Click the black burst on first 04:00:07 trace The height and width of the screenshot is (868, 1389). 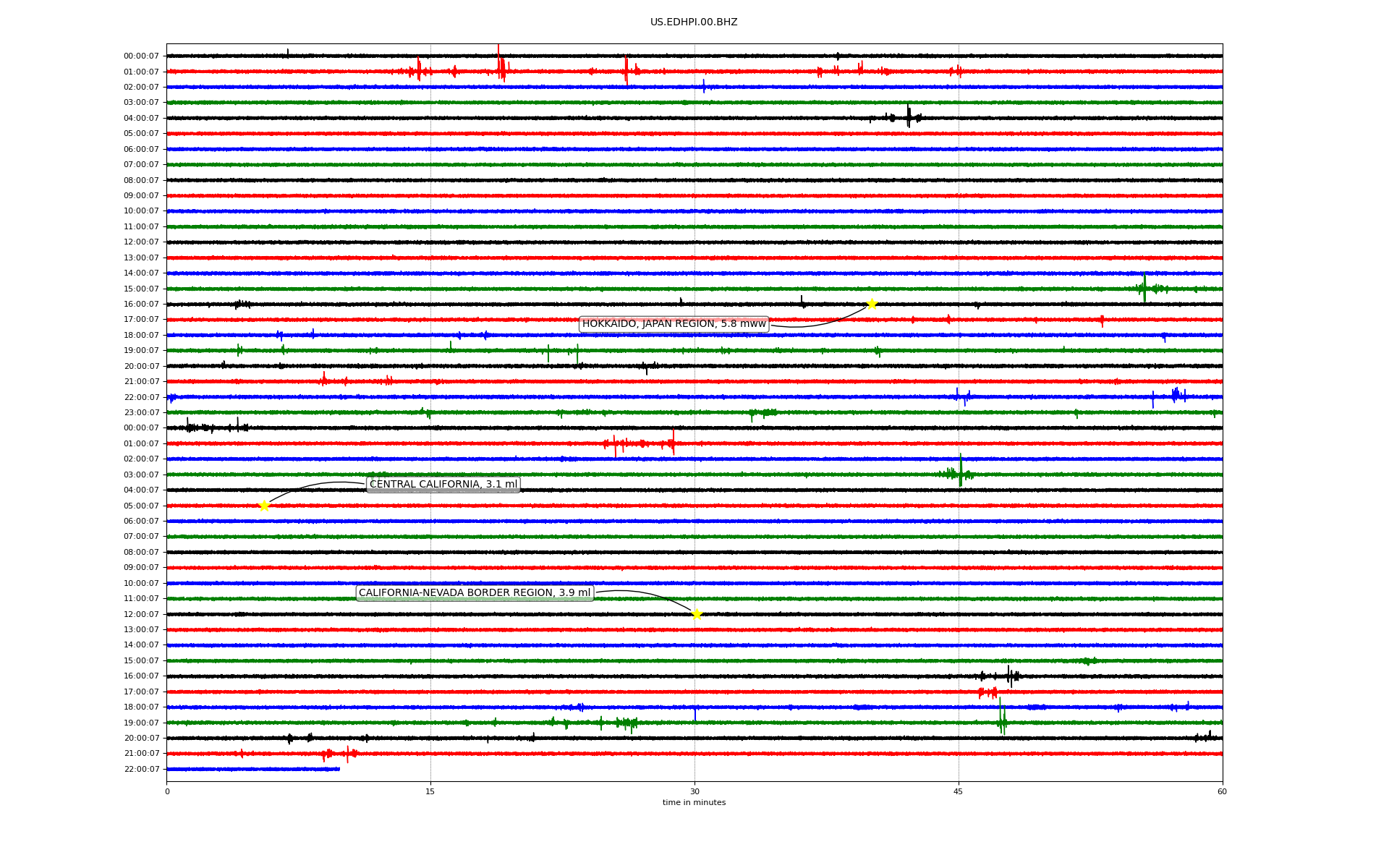tap(909, 116)
